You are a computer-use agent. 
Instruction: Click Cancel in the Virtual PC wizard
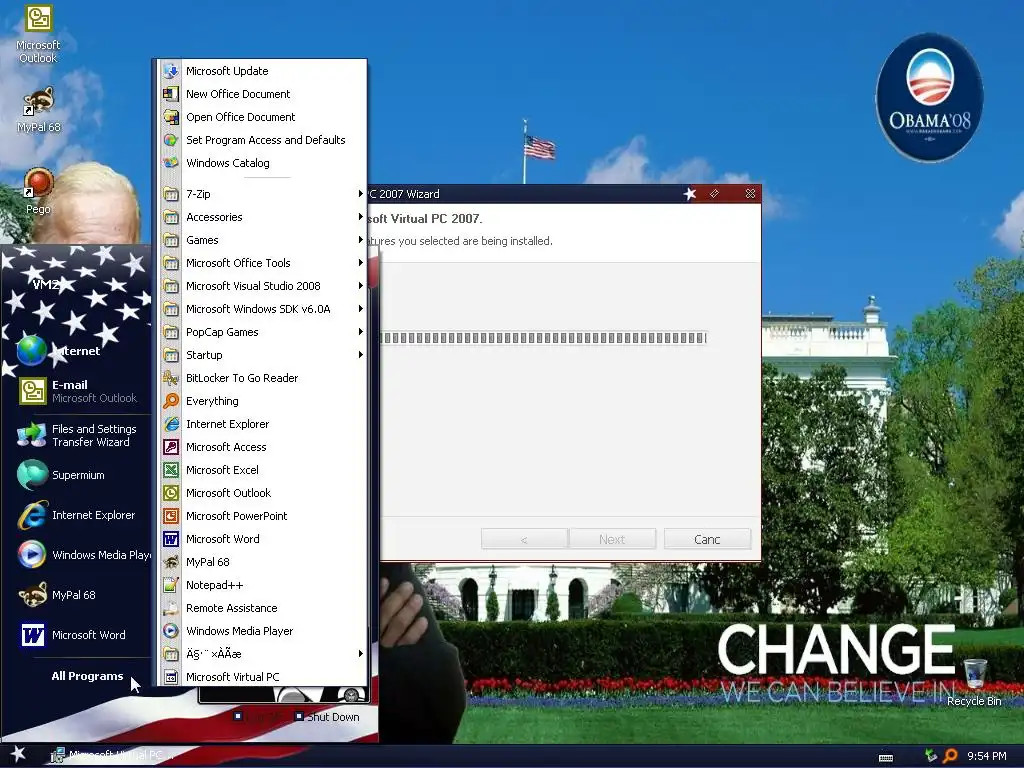click(707, 539)
